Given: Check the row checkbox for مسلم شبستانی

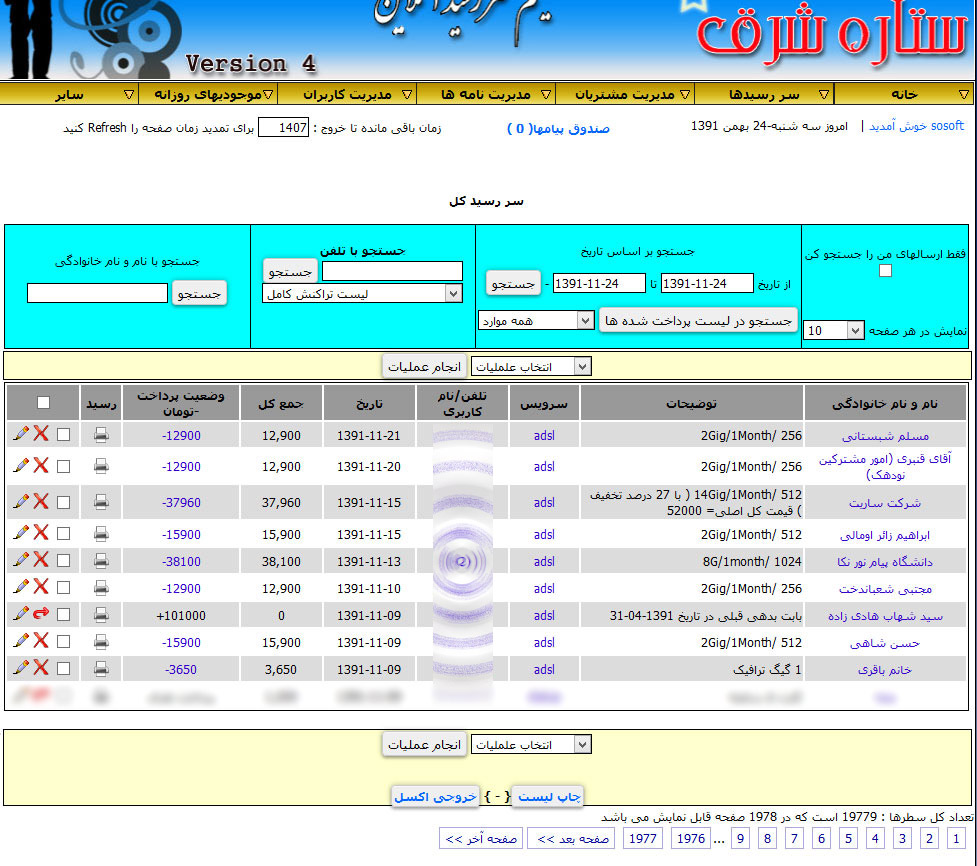Looking at the screenshot, I should [64, 435].
